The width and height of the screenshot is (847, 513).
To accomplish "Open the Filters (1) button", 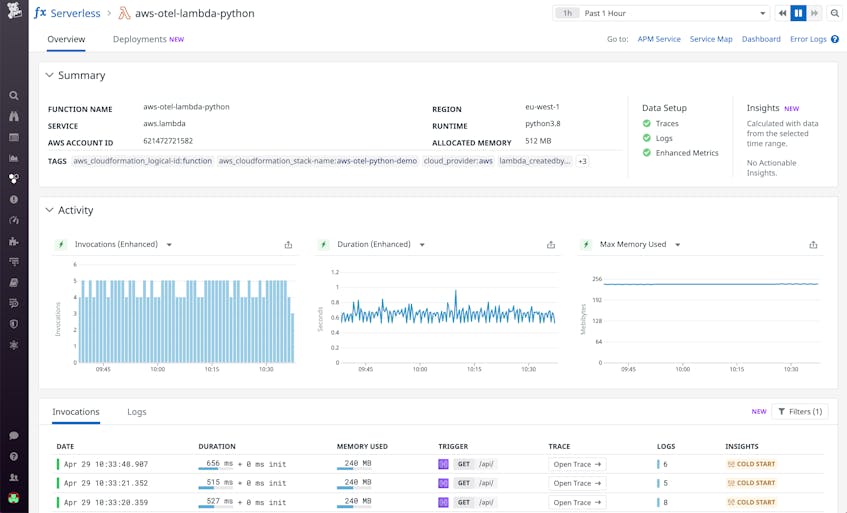I will pos(800,411).
